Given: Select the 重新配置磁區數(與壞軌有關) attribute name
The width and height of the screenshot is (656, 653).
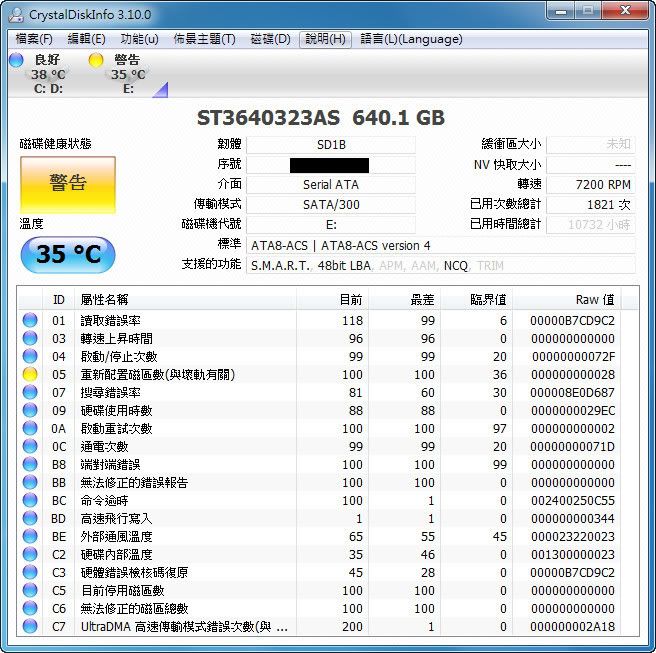Looking at the screenshot, I should click(158, 374).
